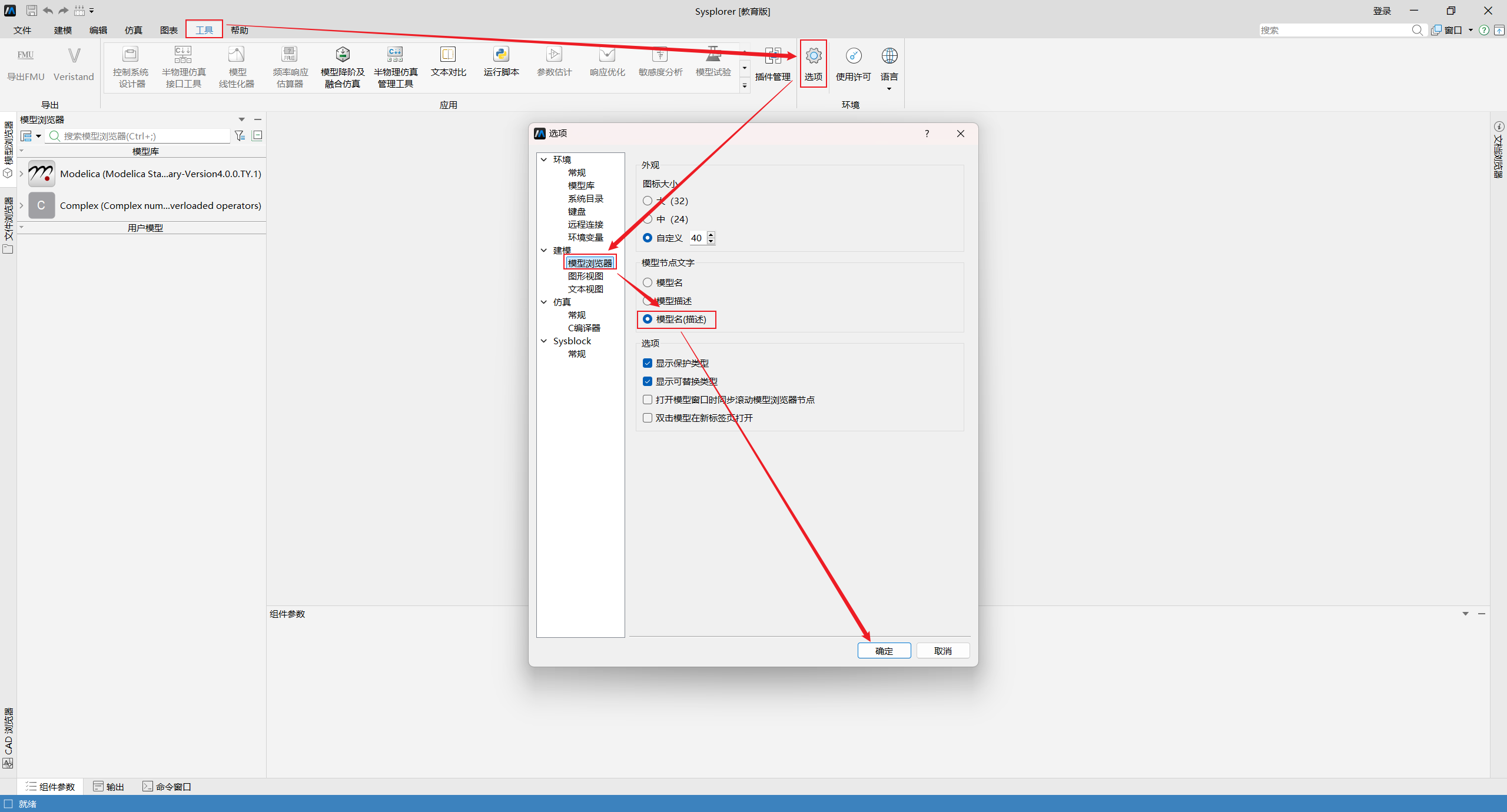
Task: Click the 登录 login link
Action: tap(1382, 11)
